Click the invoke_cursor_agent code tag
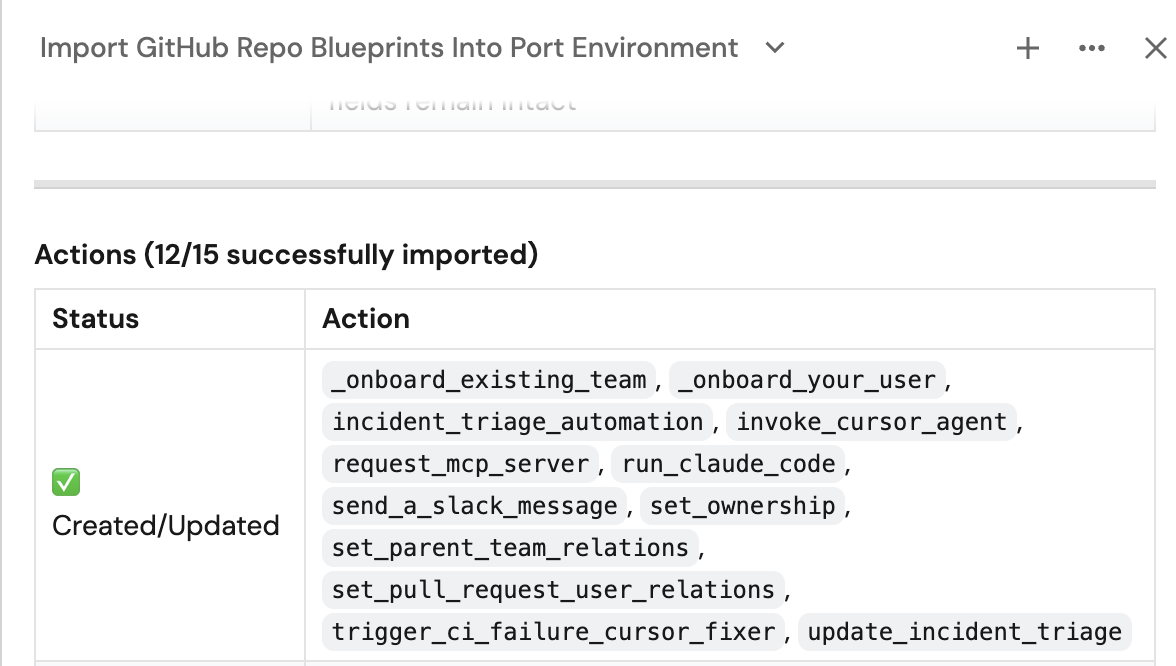 (872, 422)
